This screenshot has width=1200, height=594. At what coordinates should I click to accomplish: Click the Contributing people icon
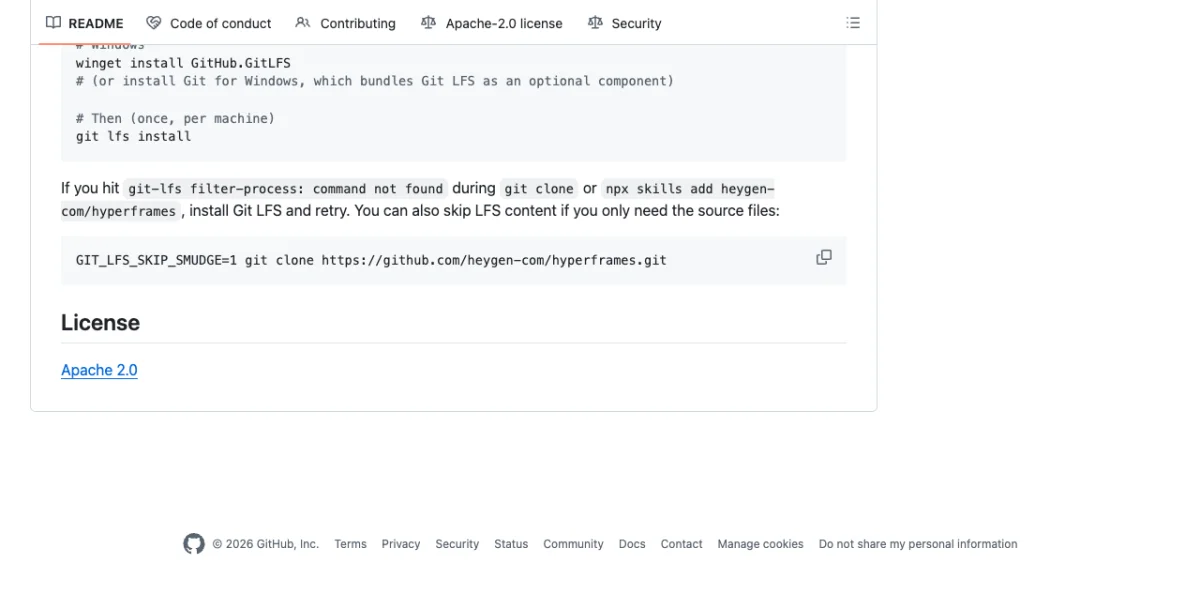(303, 23)
